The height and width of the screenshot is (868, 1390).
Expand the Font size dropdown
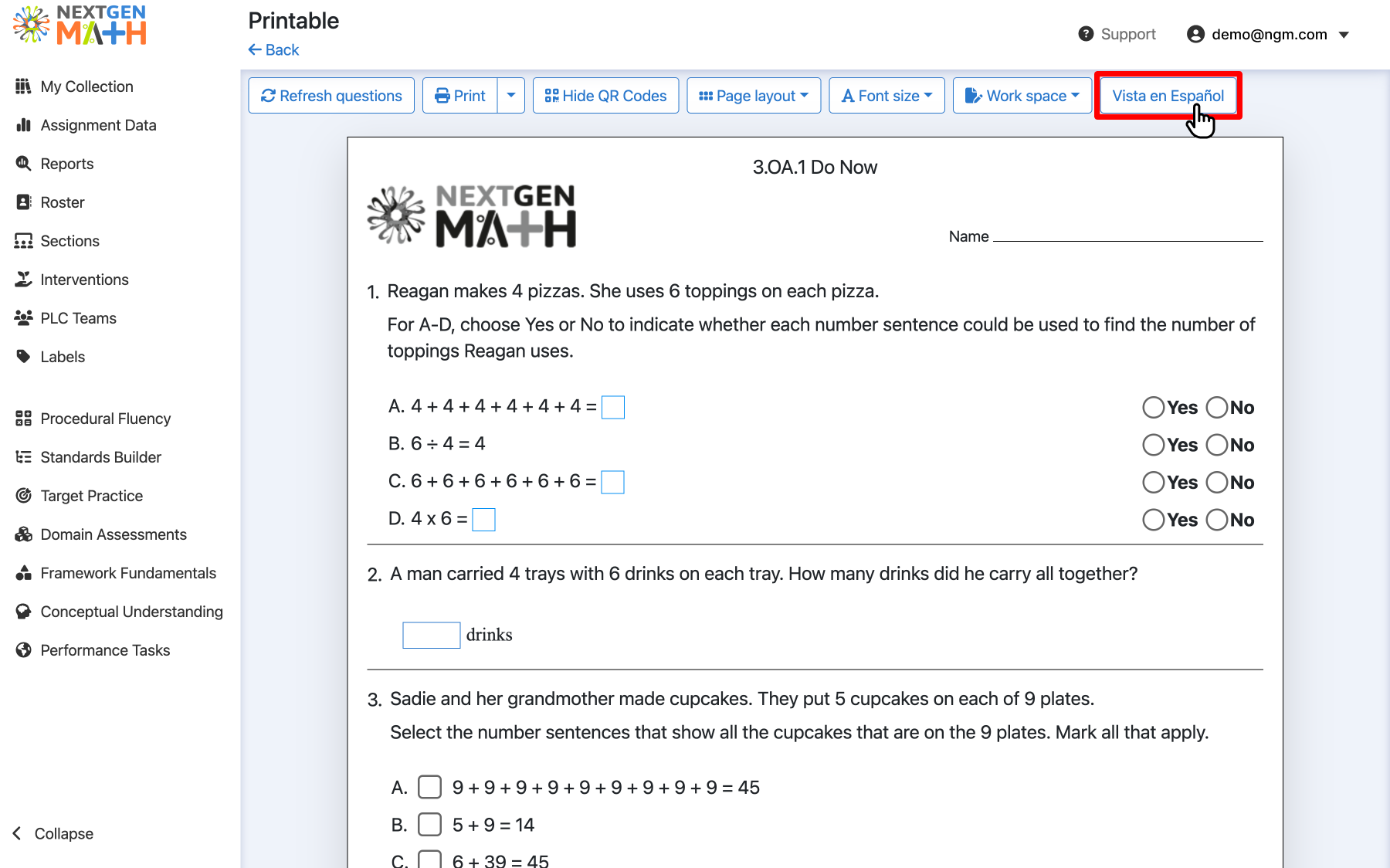pos(886,95)
